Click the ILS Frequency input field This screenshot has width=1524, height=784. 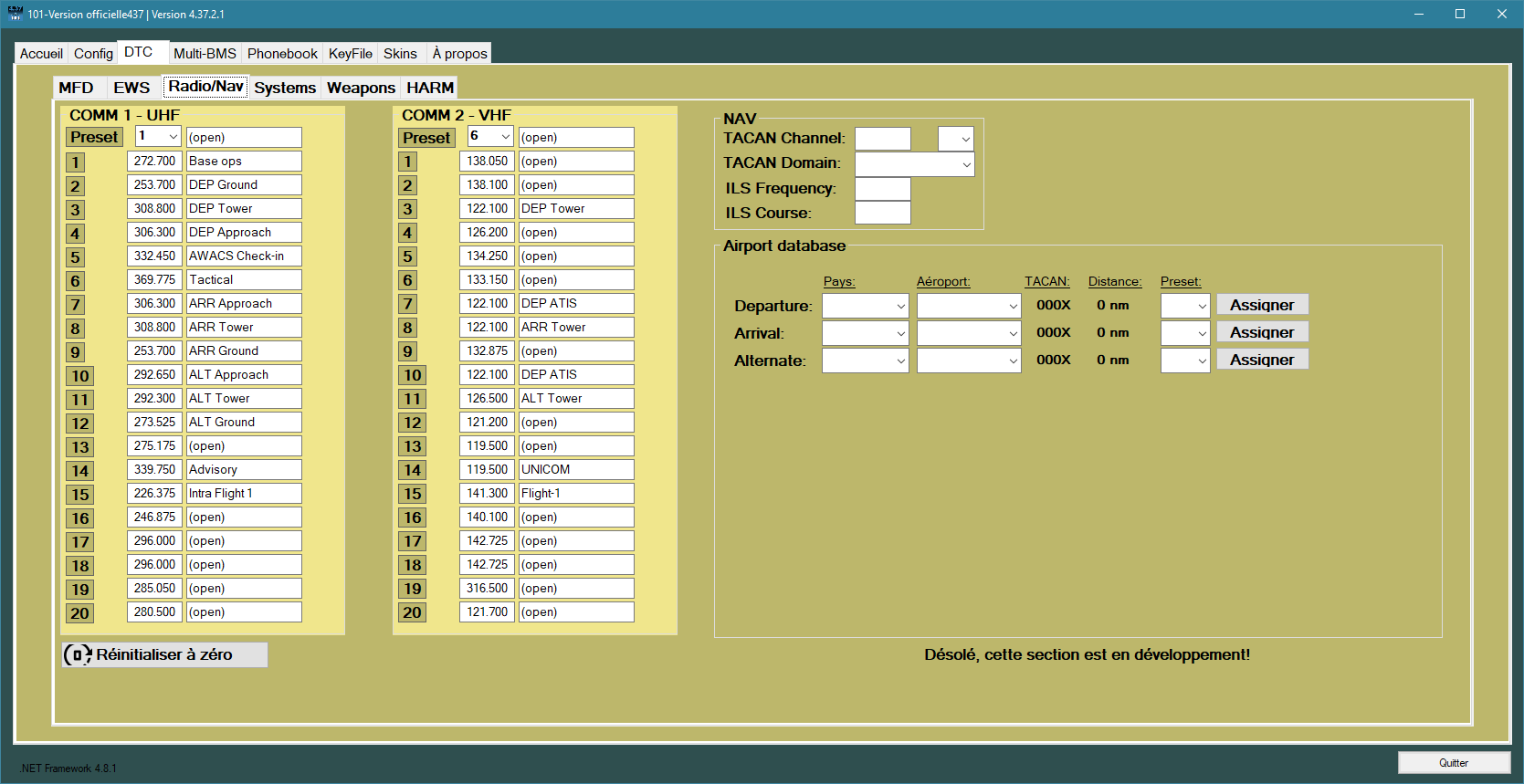pyautogui.click(x=882, y=189)
